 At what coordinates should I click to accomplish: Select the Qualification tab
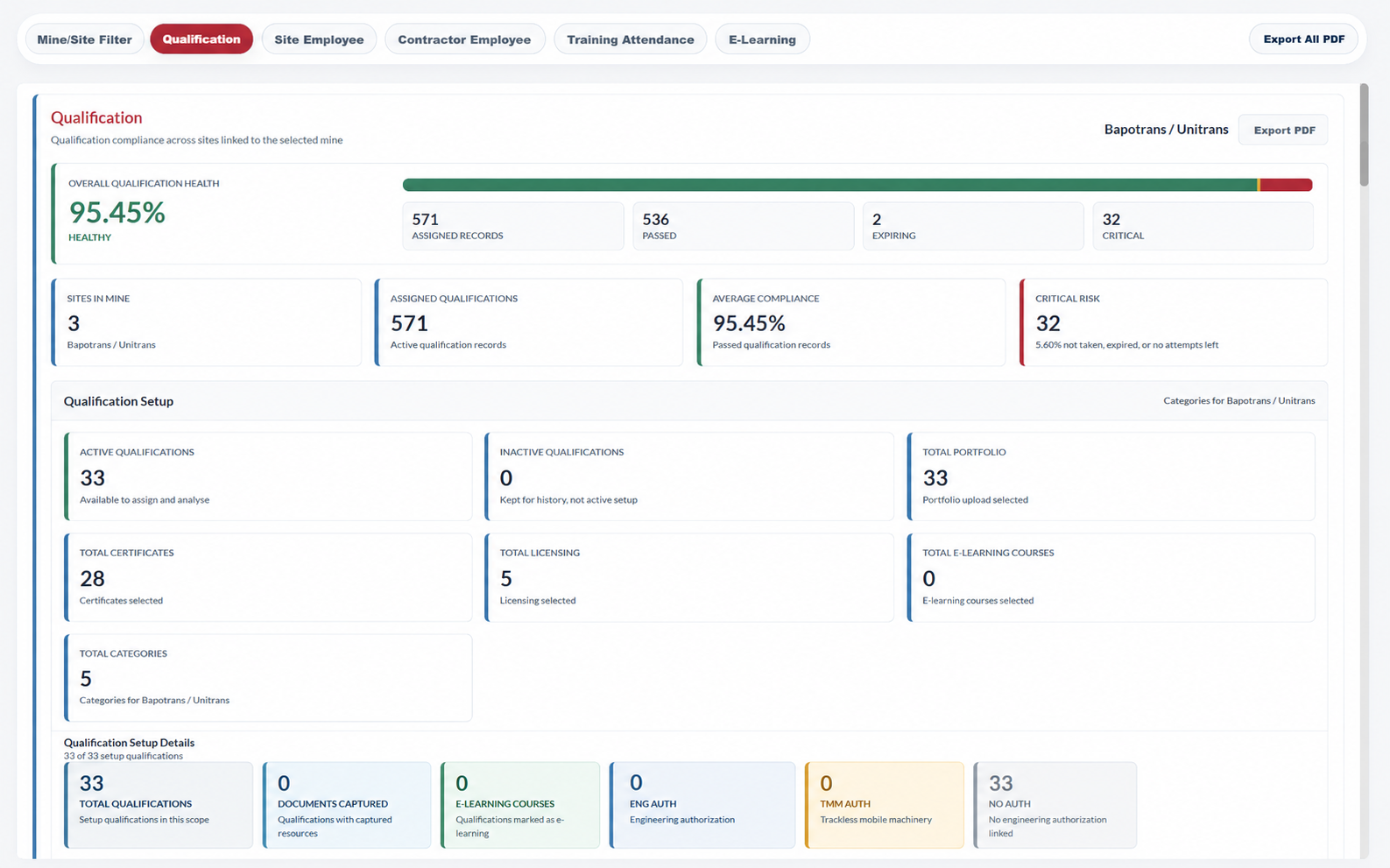201,39
